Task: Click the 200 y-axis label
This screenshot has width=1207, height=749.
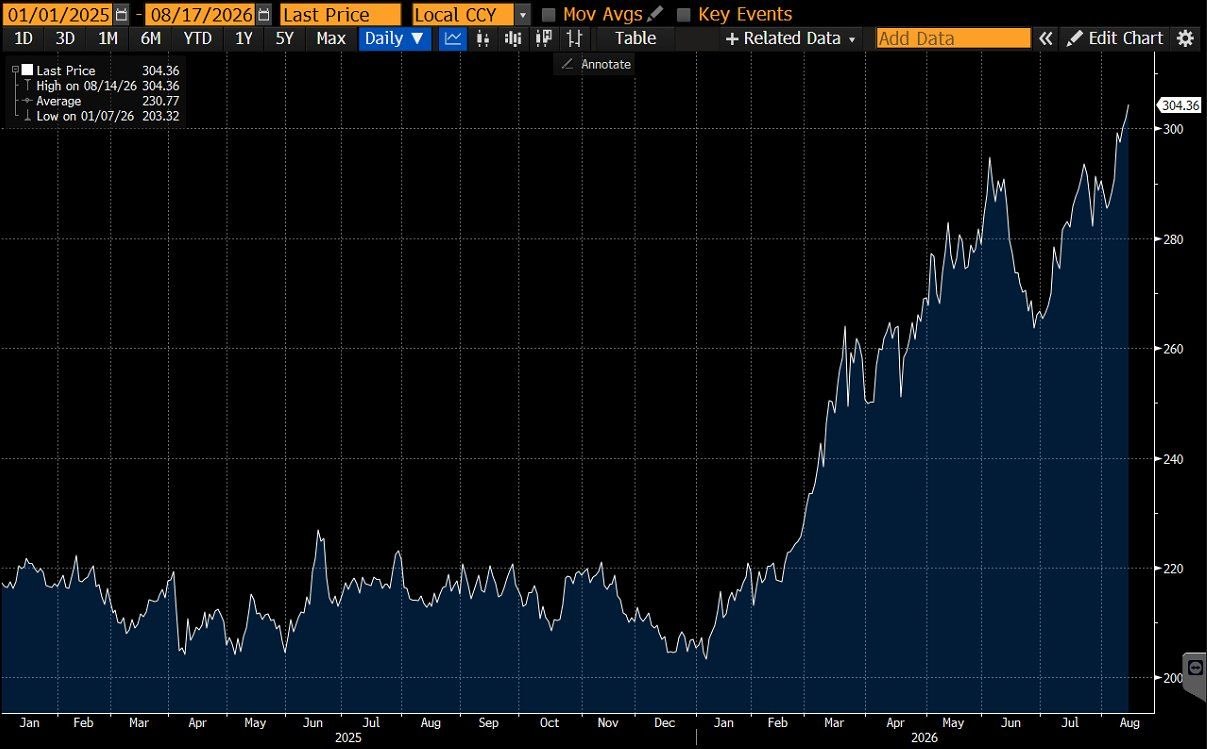Action: (1173, 678)
